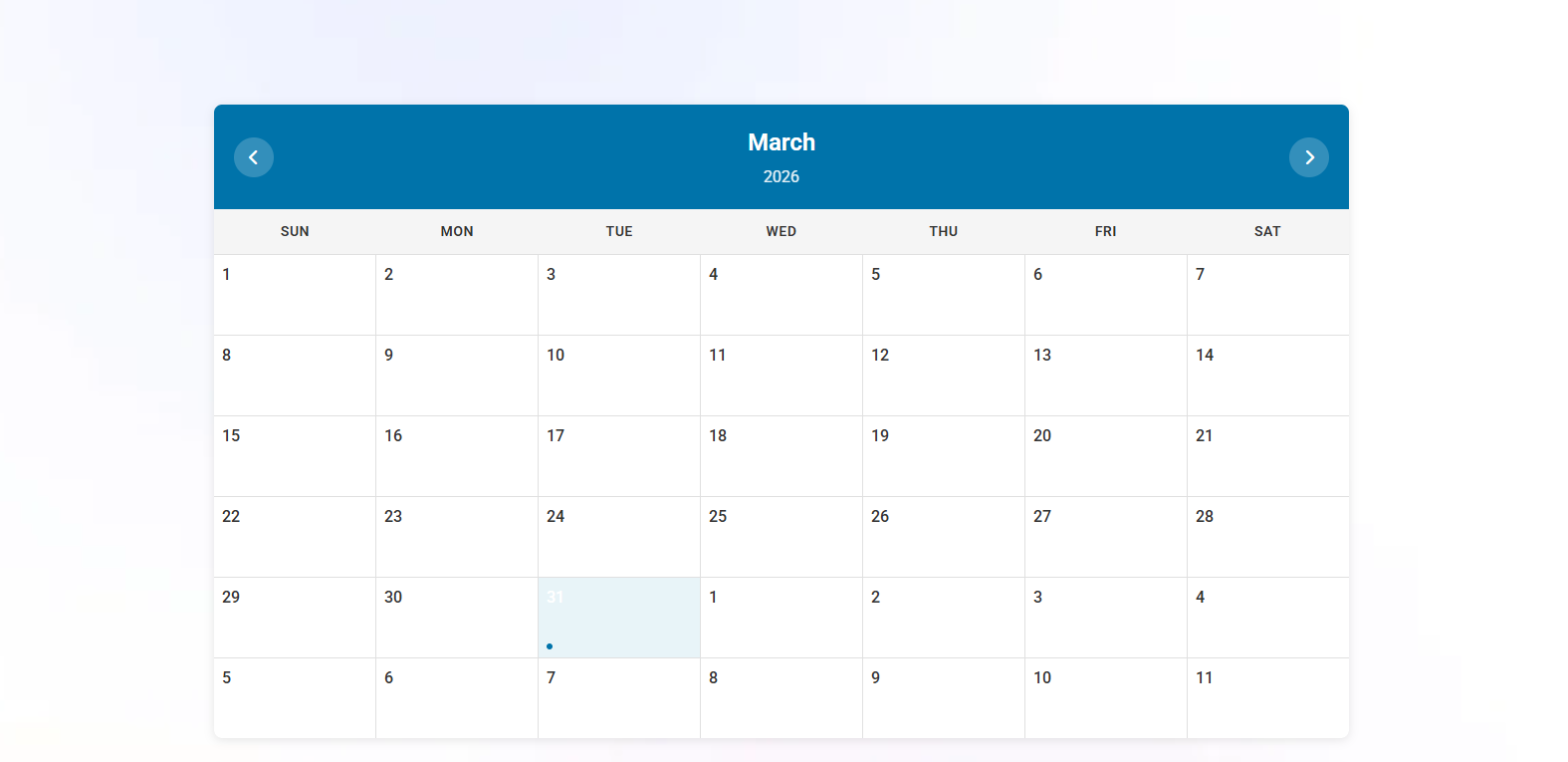
Task: Select April 7 in the last row
Action: [x=619, y=698]
